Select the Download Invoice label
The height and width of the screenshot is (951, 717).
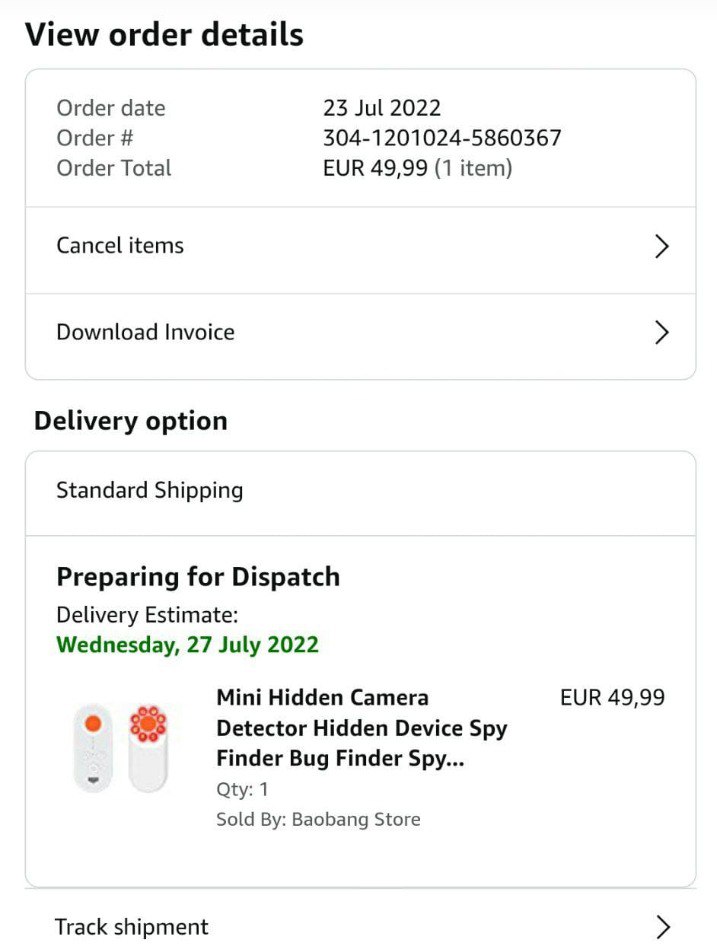pyautogui.click(x=145, y=332)
